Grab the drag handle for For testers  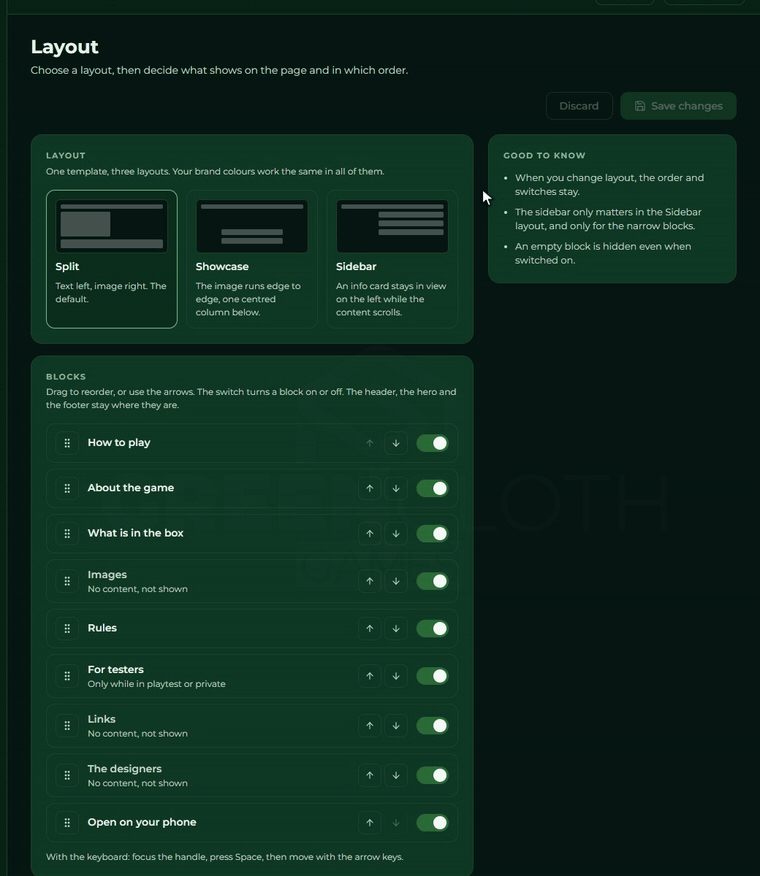point(67,676)
